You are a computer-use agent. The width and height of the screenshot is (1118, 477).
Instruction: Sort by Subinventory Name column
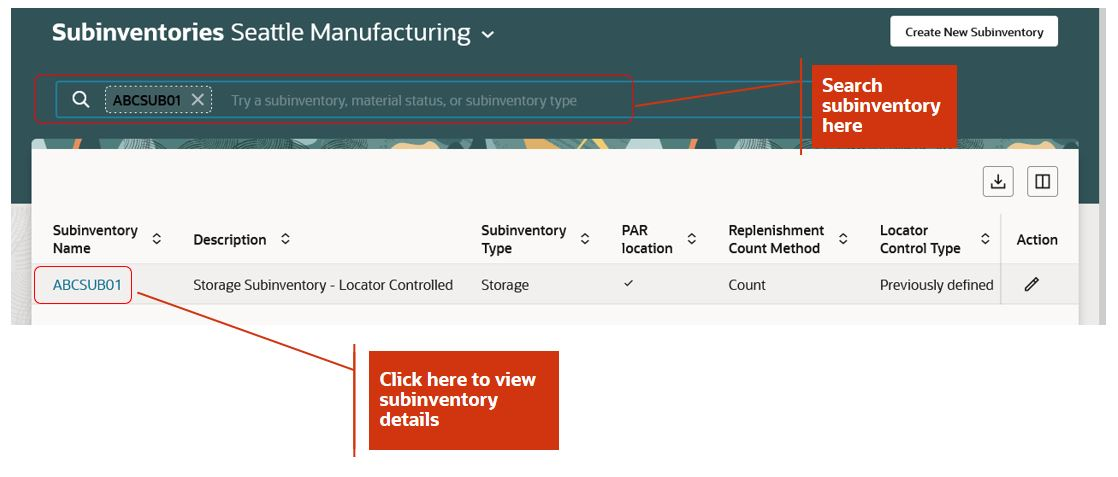click(156, 239)
